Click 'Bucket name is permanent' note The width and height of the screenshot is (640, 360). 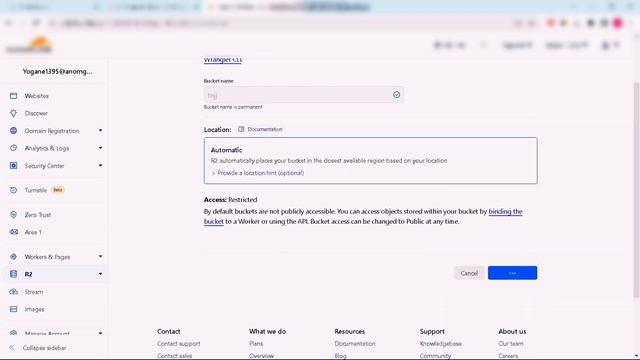point(233,107)
